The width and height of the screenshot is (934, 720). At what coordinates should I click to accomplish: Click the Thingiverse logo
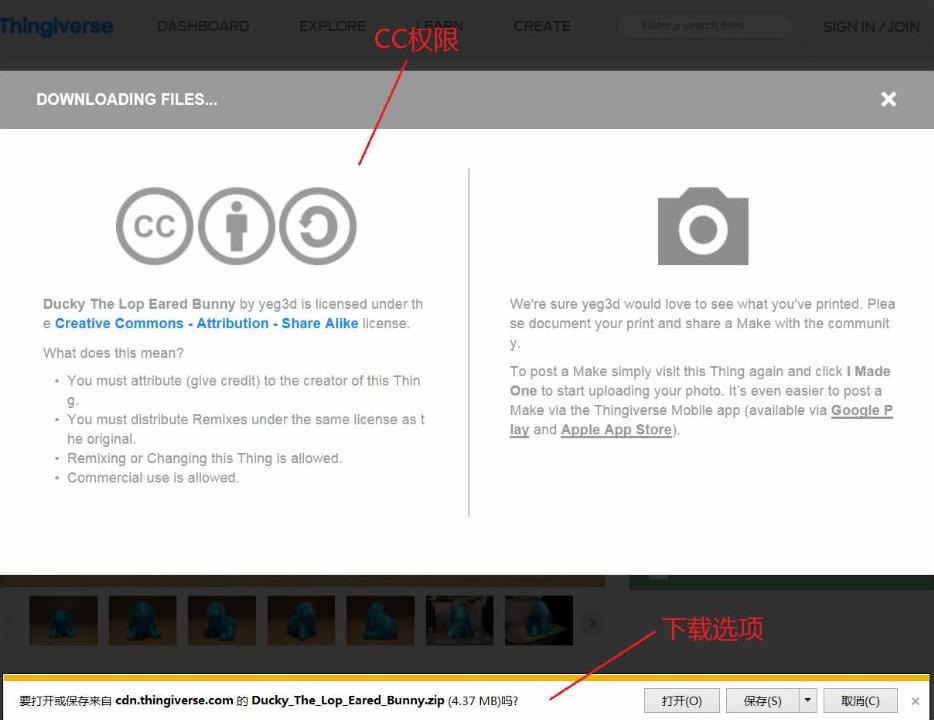pyautogui.click(x=56, y=26)
